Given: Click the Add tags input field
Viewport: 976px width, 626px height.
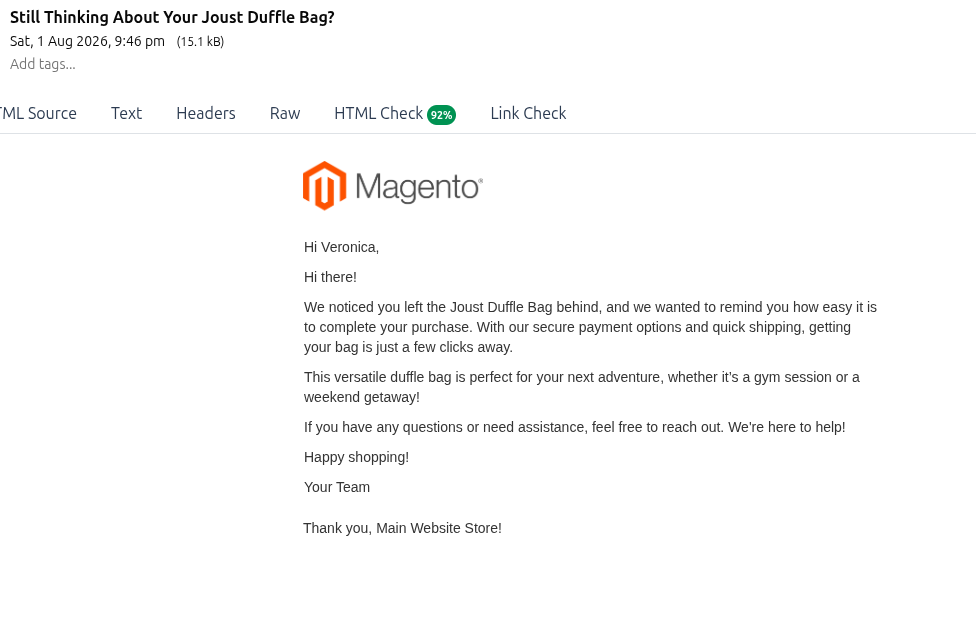Looking at the screenshot, I should pyautogui.click(x=43, y=64).
